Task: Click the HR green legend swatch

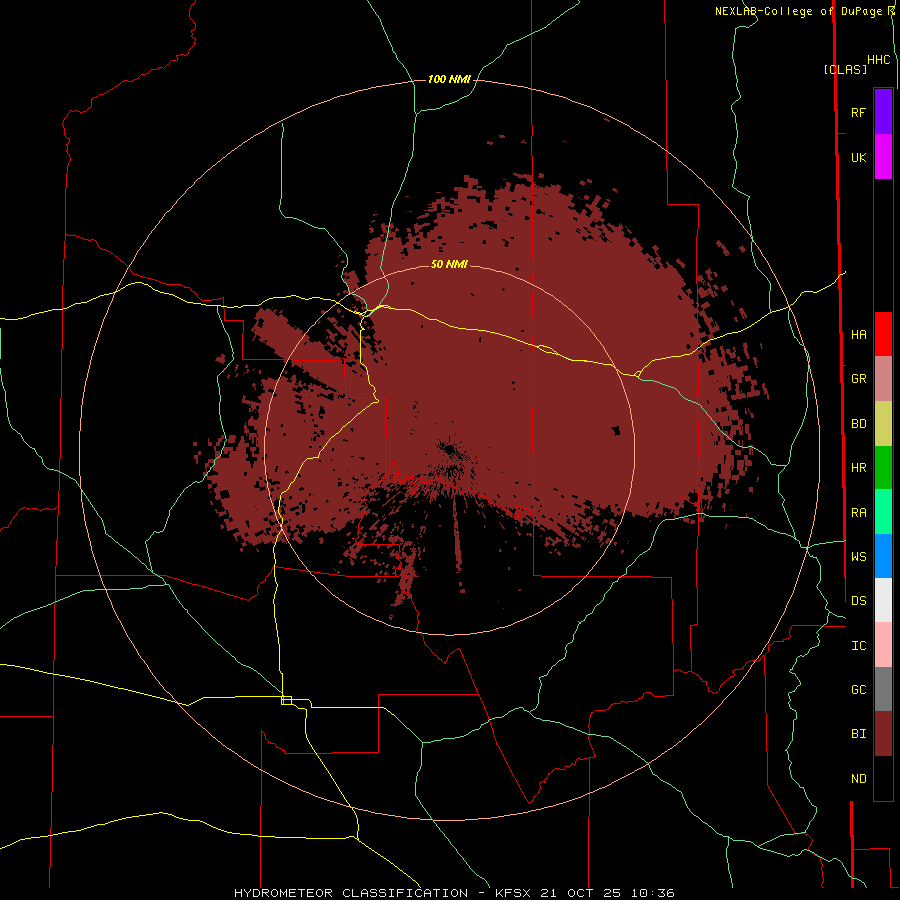Action: (883, 468)
